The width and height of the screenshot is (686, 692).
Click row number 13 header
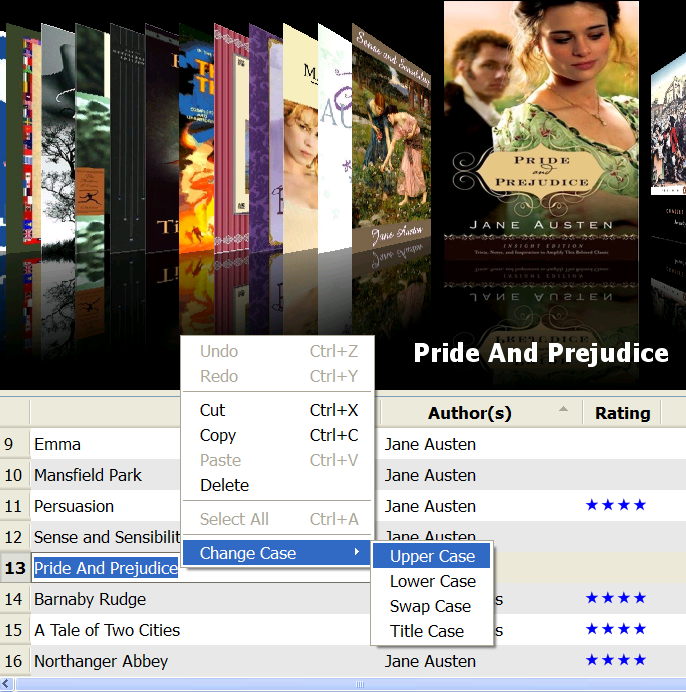coord(15,568)
